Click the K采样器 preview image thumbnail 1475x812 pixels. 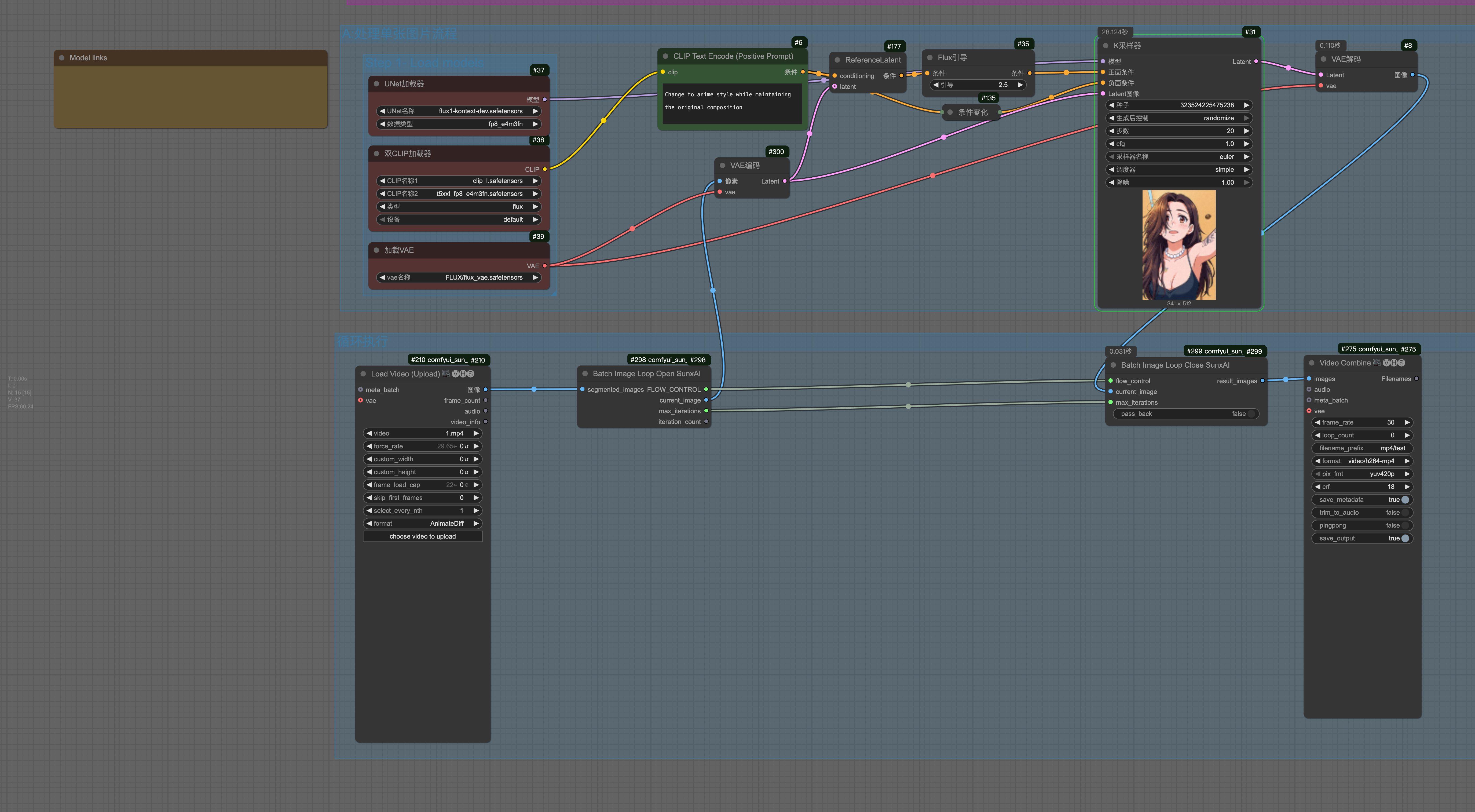click(1179, 245)
